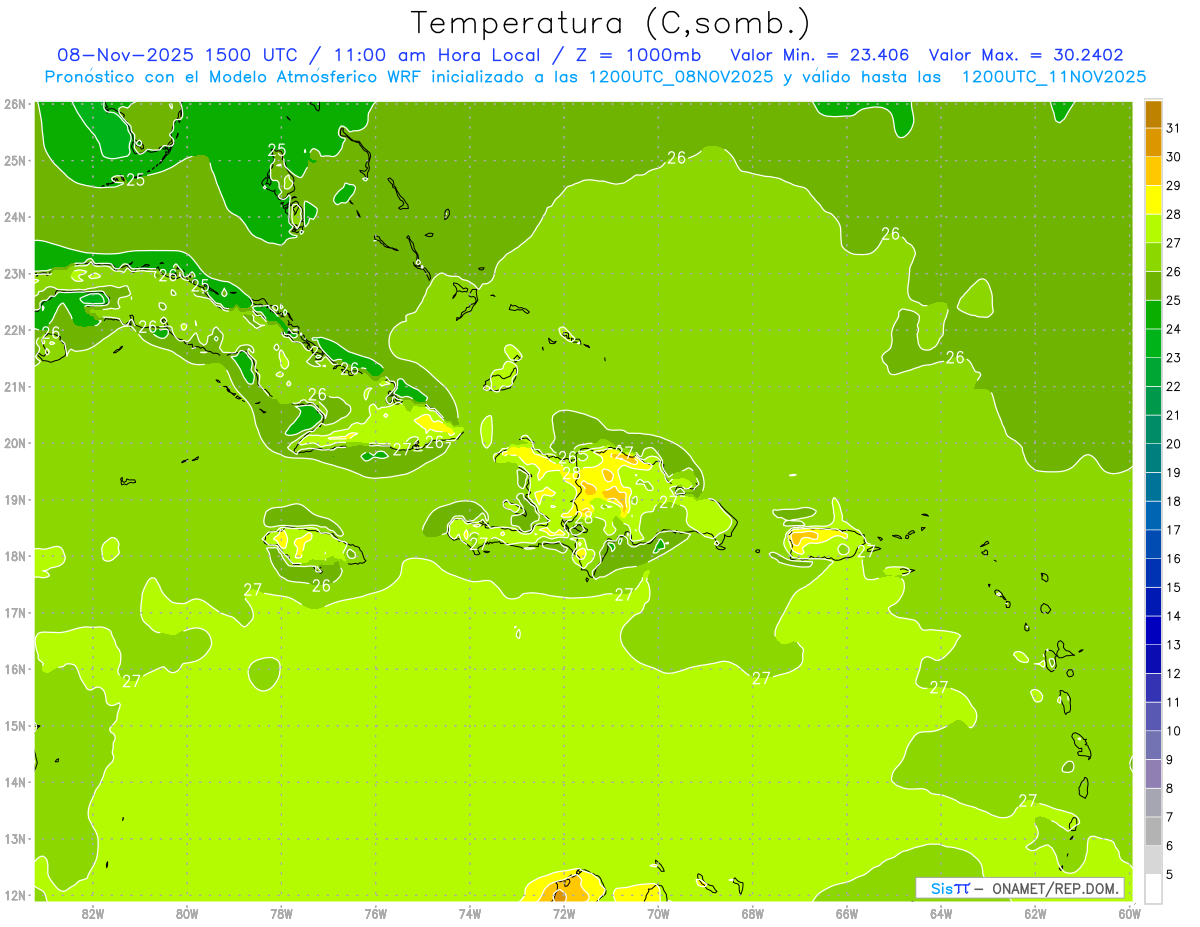Image resolution: width=1200 pixels, height=927 pixels.
Task: Click the 60W longitude axis label
Action: [x=1130, y=913]
